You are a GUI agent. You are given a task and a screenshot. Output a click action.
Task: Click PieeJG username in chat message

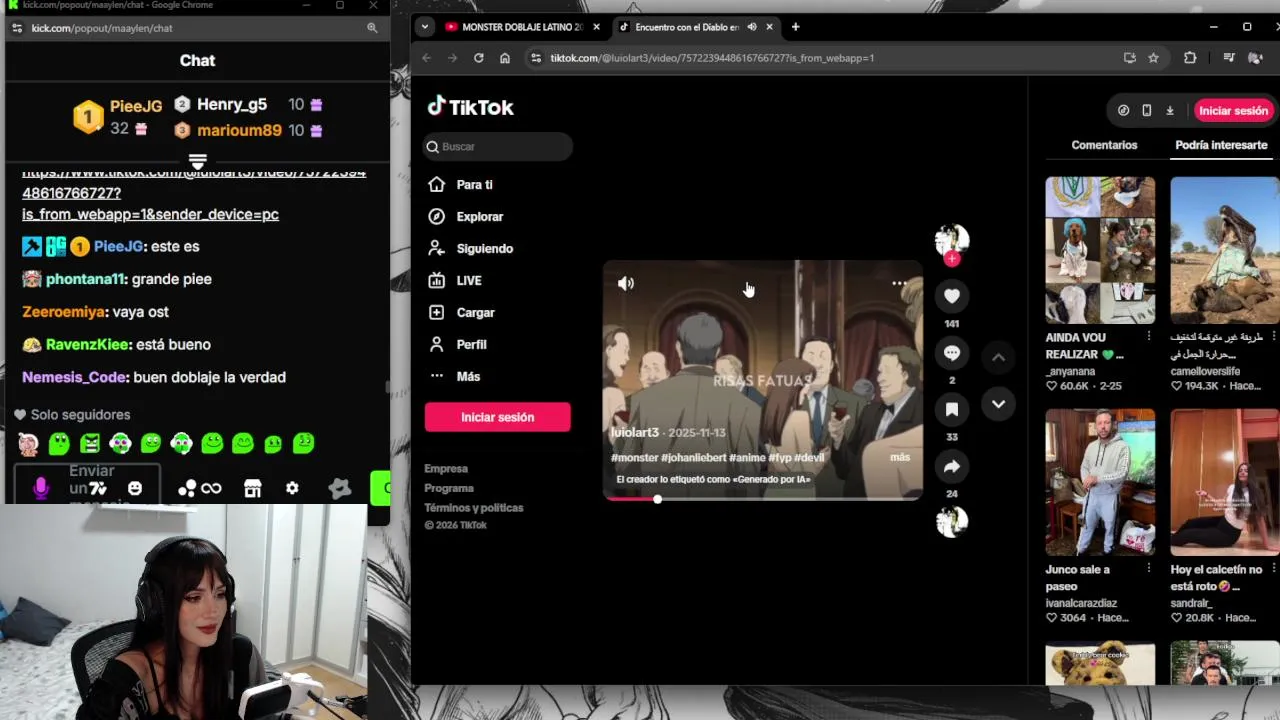119,246
